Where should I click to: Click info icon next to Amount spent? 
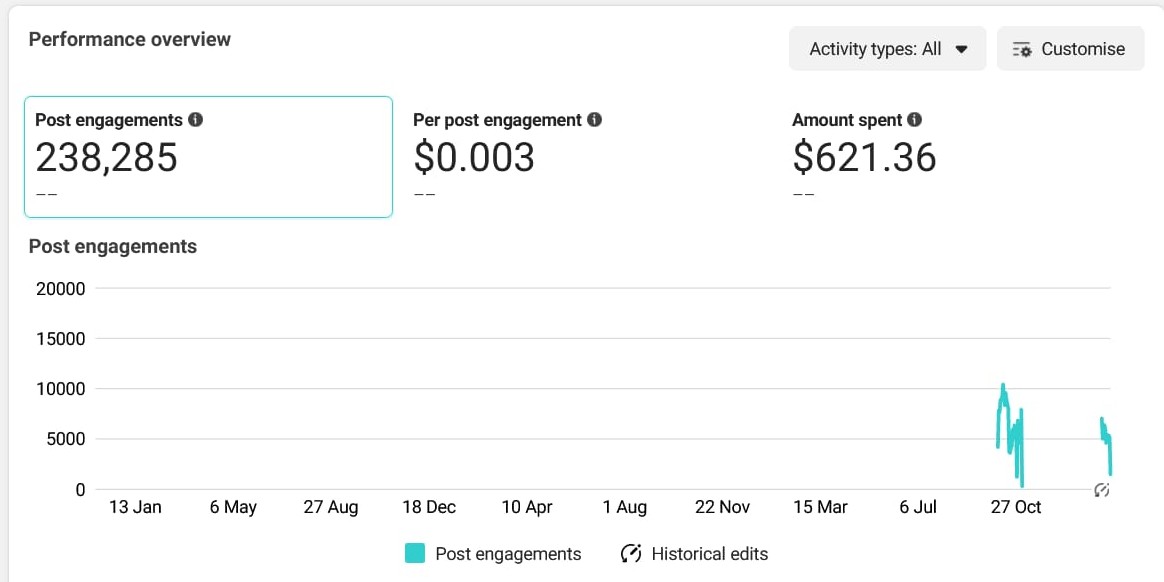click(914, 120)
